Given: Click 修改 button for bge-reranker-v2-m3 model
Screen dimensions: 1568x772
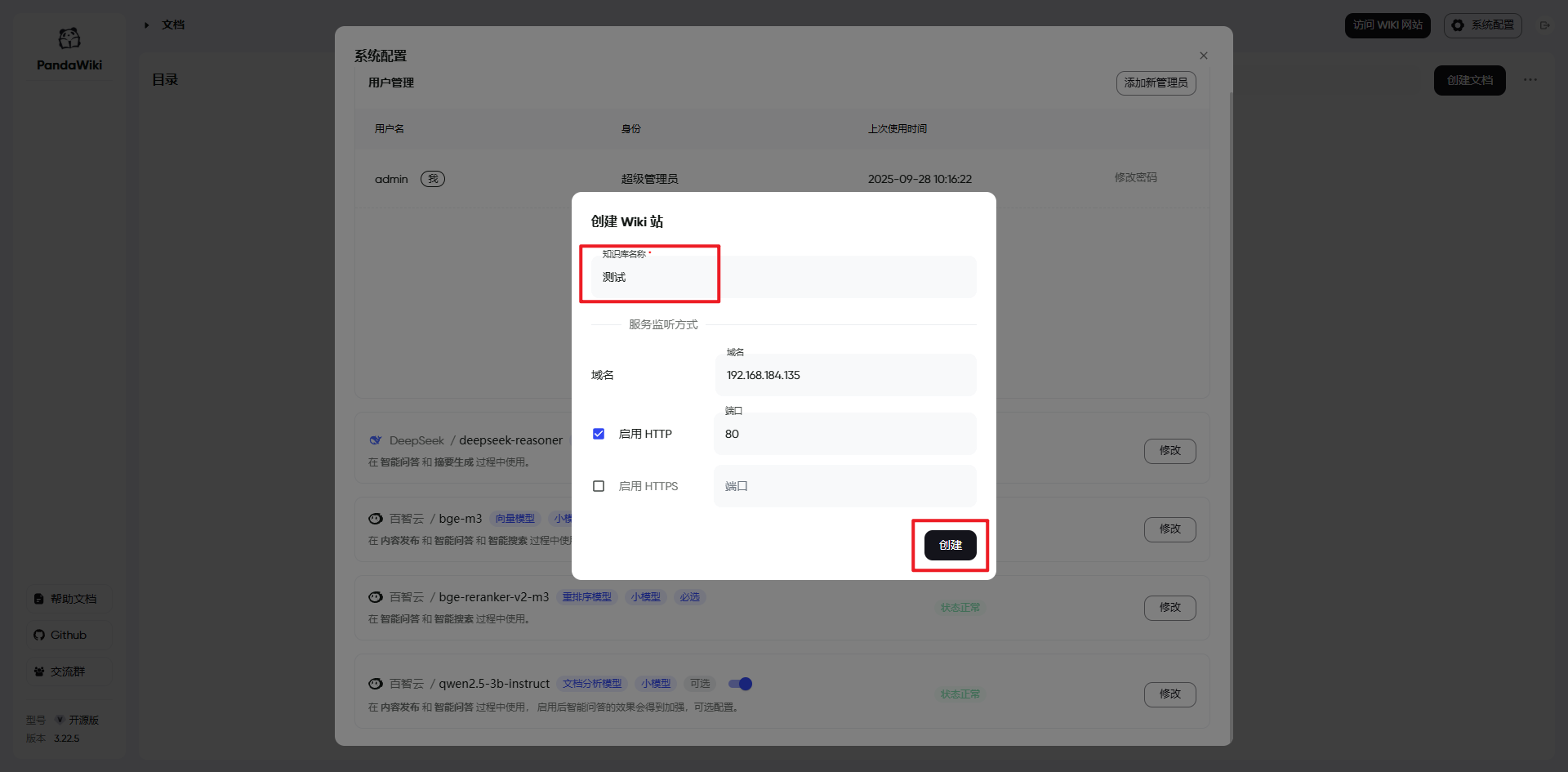Looking at the screenshot, I should (1169, 608).
